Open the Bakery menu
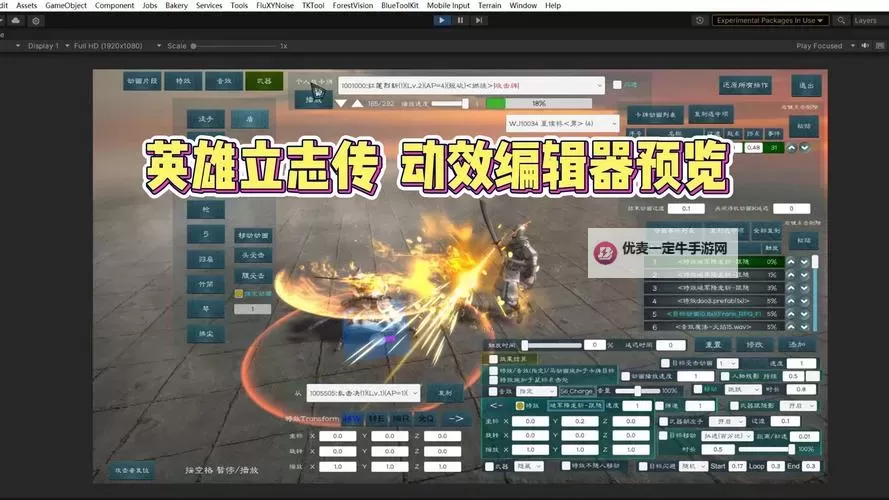The width and height of the screenshot is (889, 500). click(x=176, y=5)
